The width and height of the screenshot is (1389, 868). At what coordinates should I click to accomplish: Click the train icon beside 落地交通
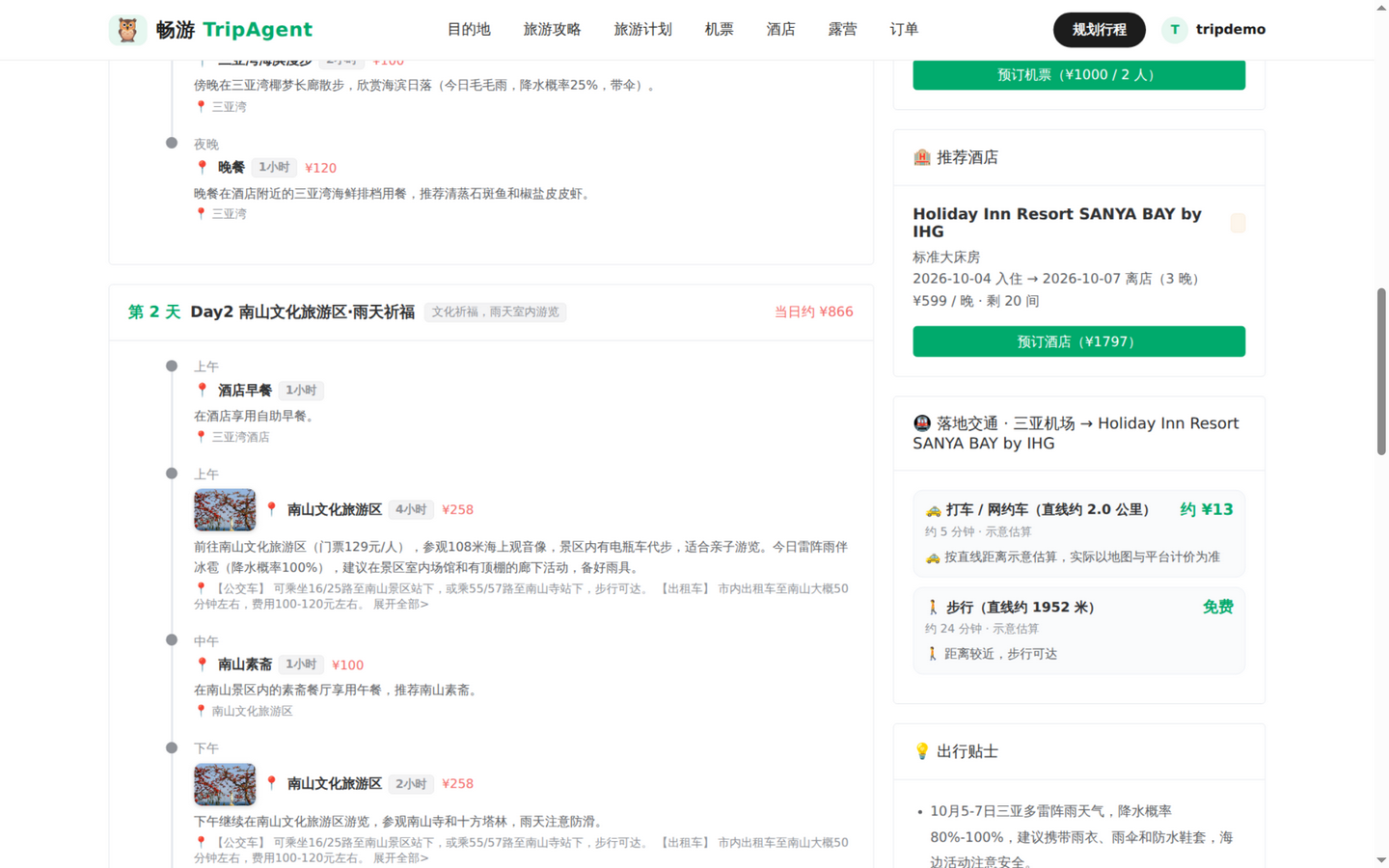click(x=922, y=423)
